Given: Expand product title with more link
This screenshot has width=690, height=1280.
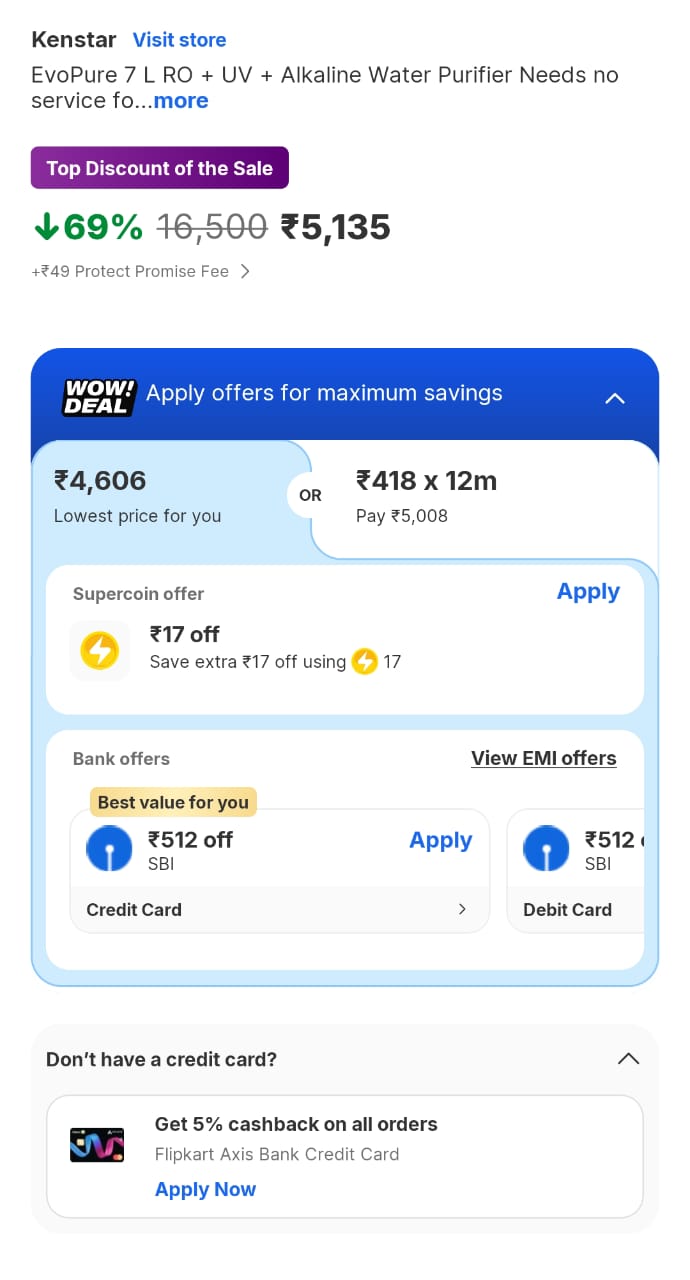Looking at the screenshot, I should [x=181, y=101].
